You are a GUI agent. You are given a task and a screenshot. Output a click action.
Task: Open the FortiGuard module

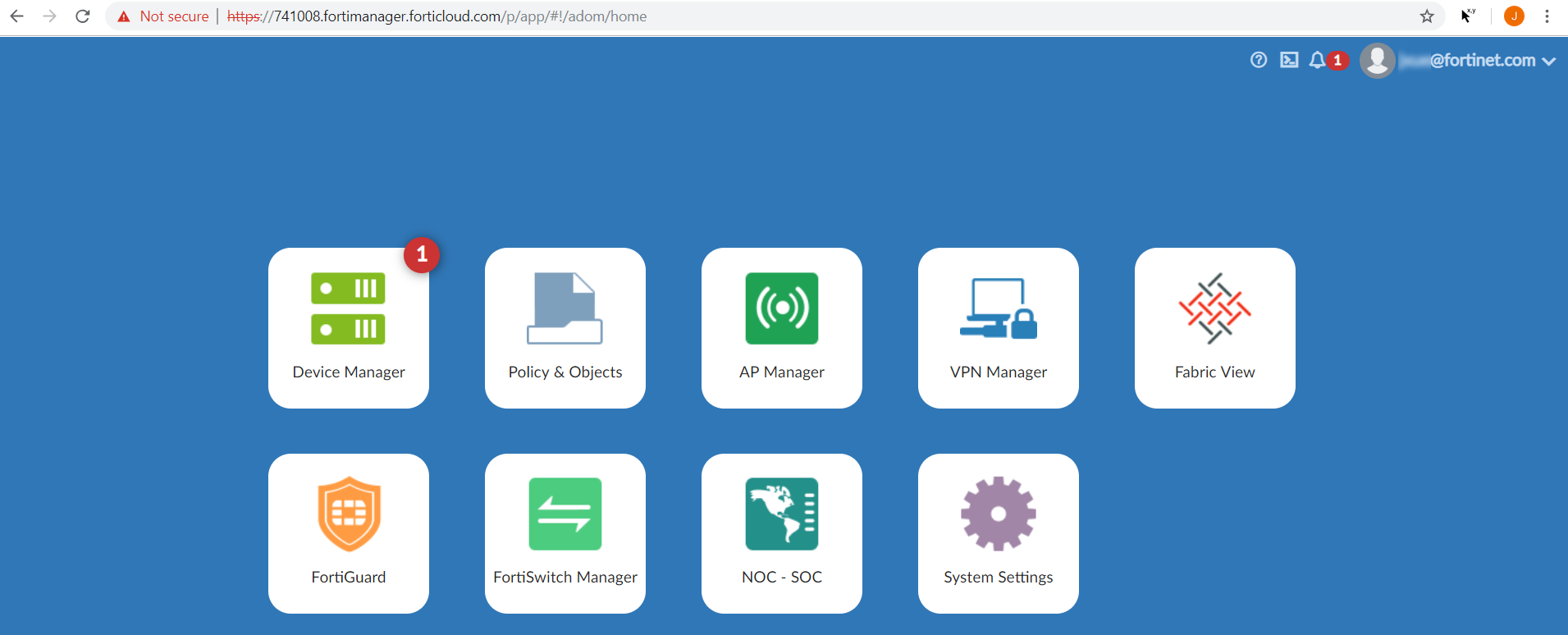(x=349, y=533)
